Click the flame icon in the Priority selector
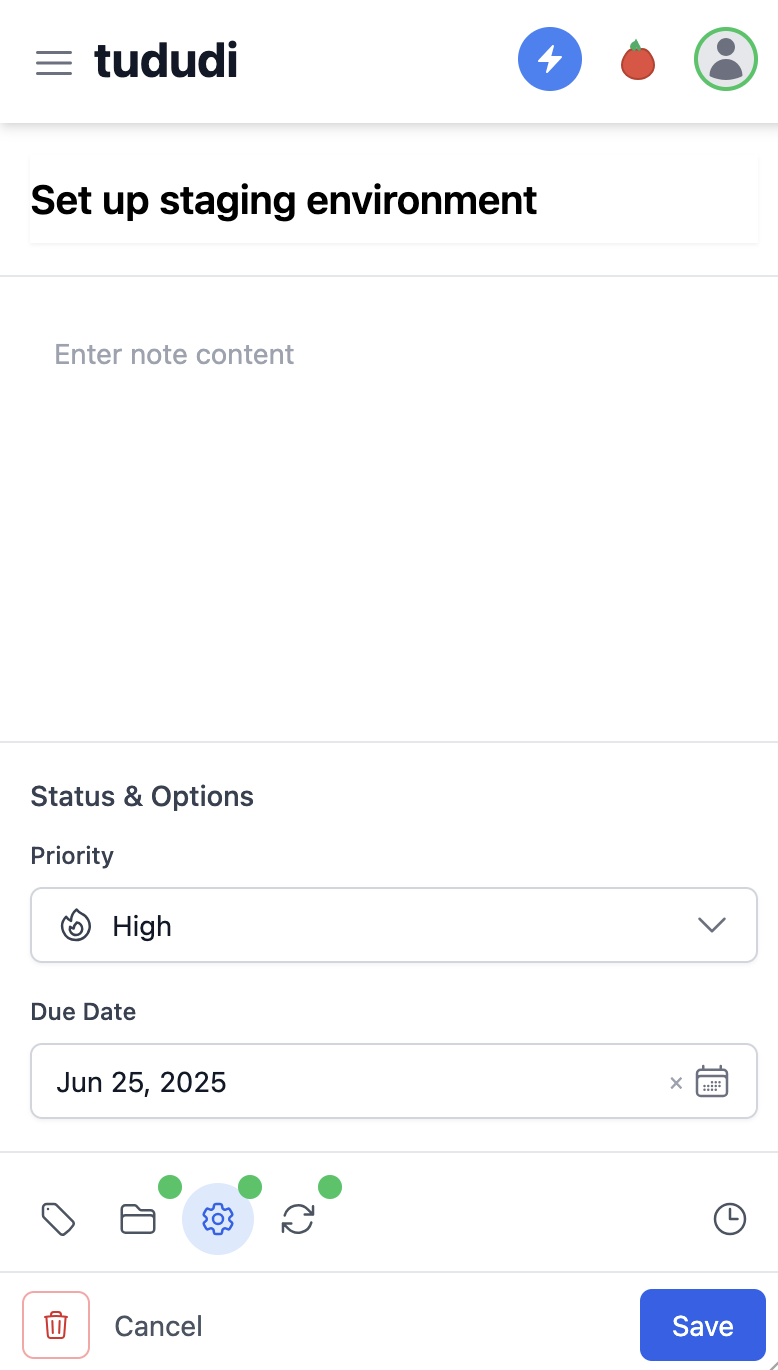Image resolution: width=778 pixels, height=1370 pixels. (x=75, y=925)
